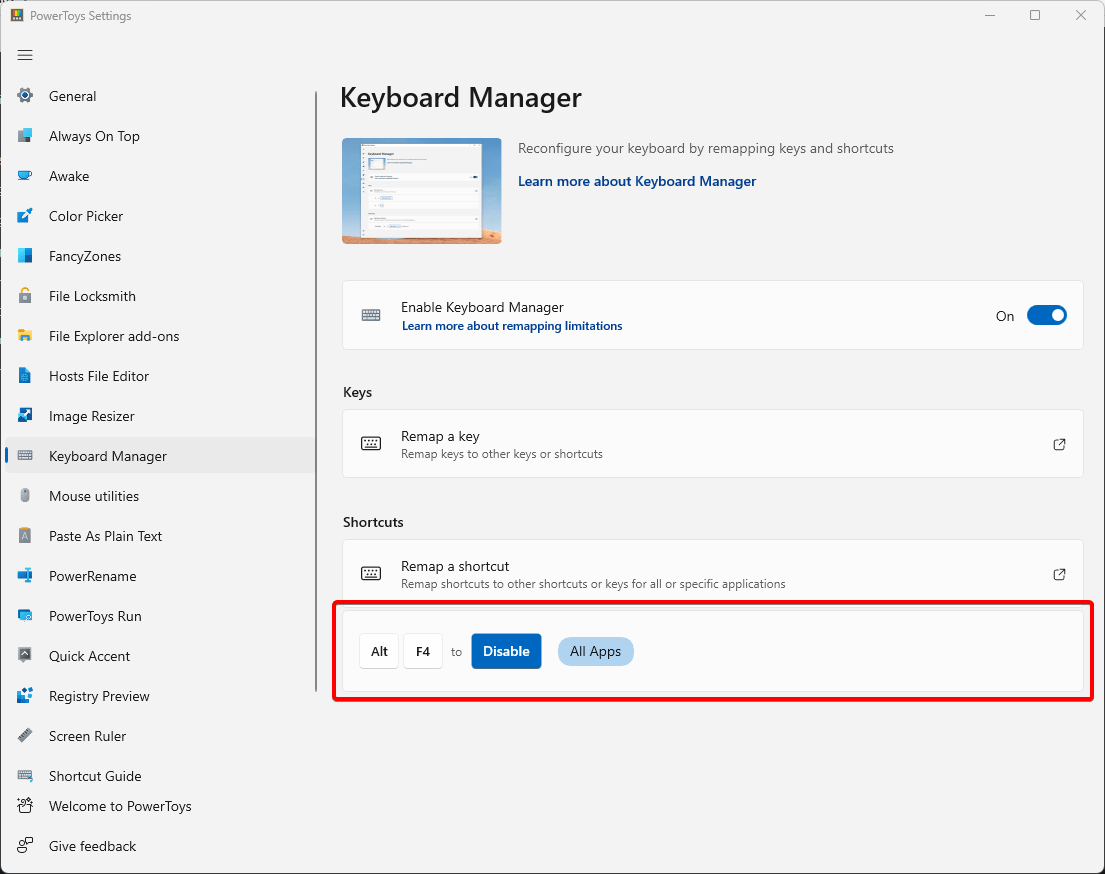
Task: Click the Quick Accent icon
Action: coord(25,656)
